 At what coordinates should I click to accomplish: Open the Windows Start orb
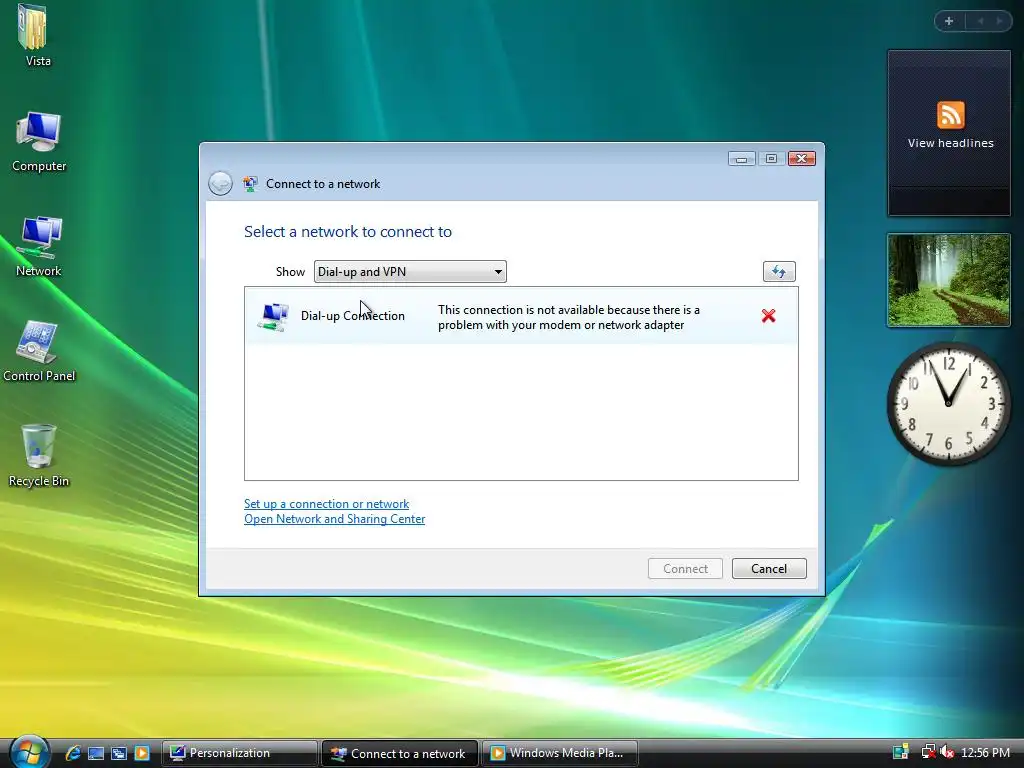click(x=29, y=751)
